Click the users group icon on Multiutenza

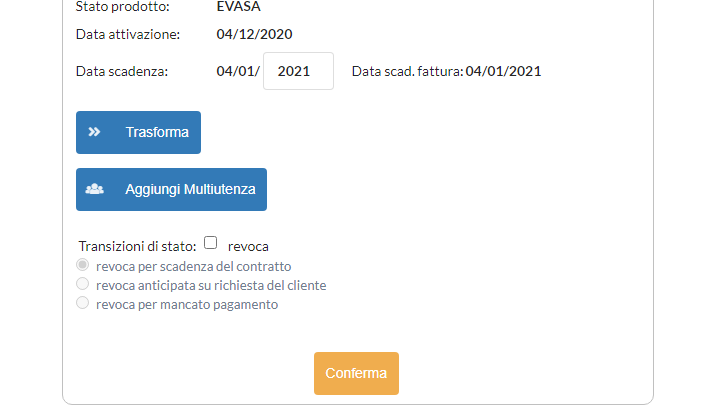[95, 189]
